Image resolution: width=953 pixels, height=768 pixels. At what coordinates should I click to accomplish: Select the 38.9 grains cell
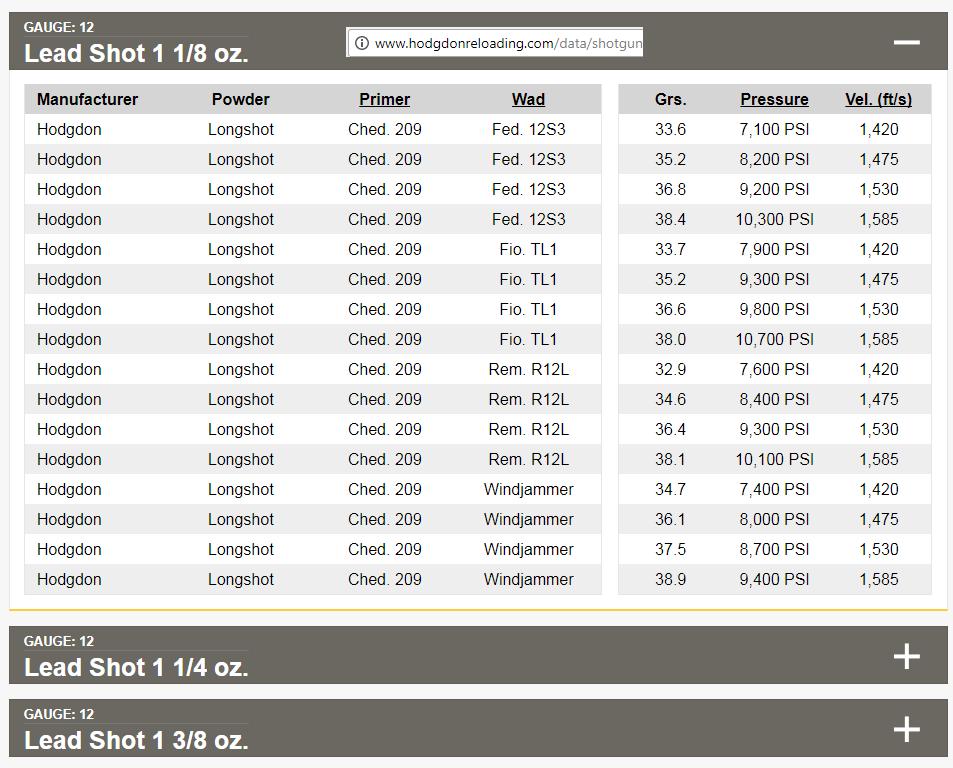[670, 579]
